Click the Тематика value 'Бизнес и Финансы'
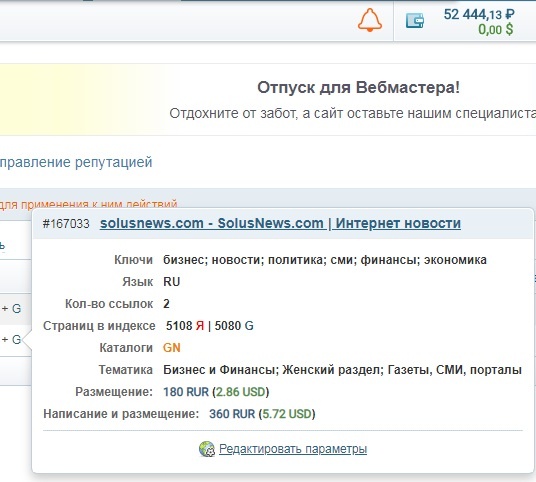 click(x=219, y=370)
